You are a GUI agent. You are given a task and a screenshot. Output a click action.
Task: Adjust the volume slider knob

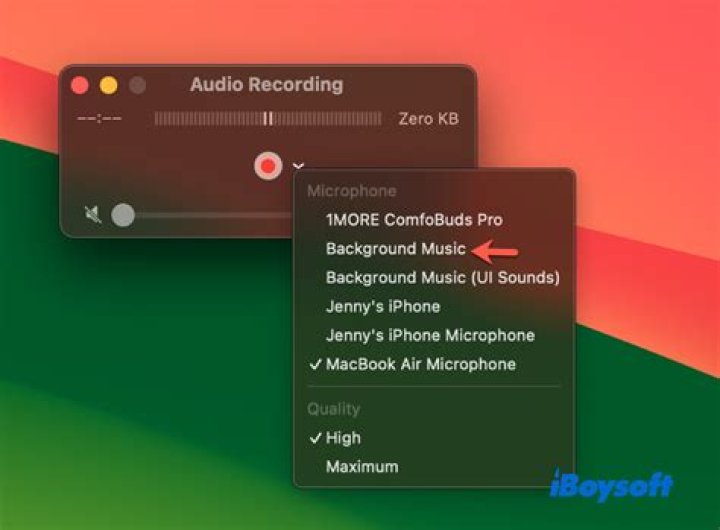point(123,215)
